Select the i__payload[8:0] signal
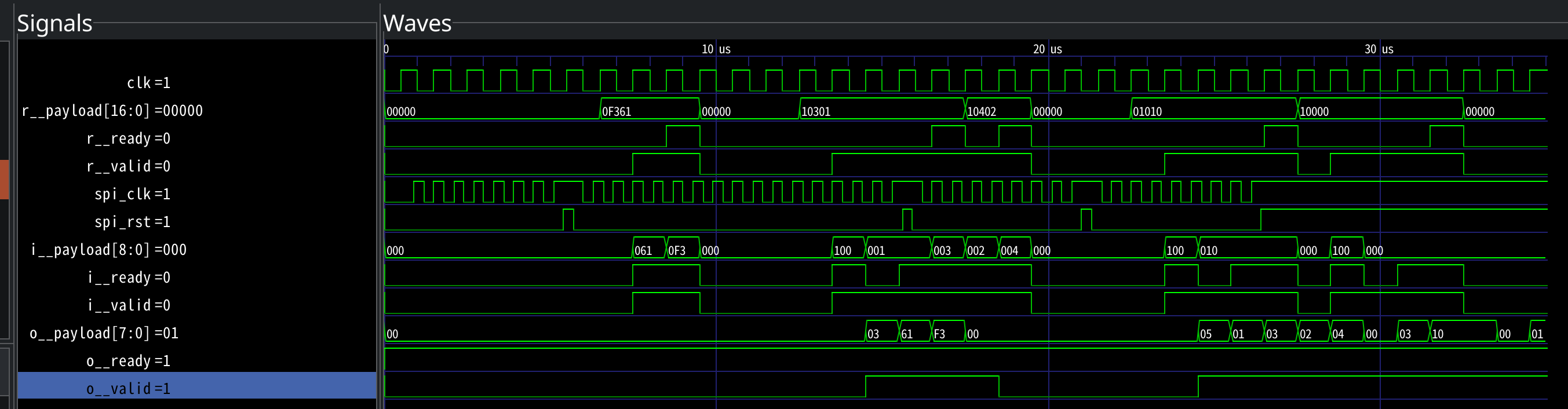 tap(108, 250)
